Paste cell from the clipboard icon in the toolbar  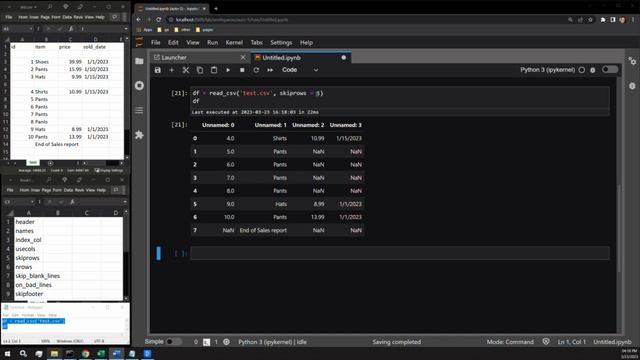pos(214,70)
